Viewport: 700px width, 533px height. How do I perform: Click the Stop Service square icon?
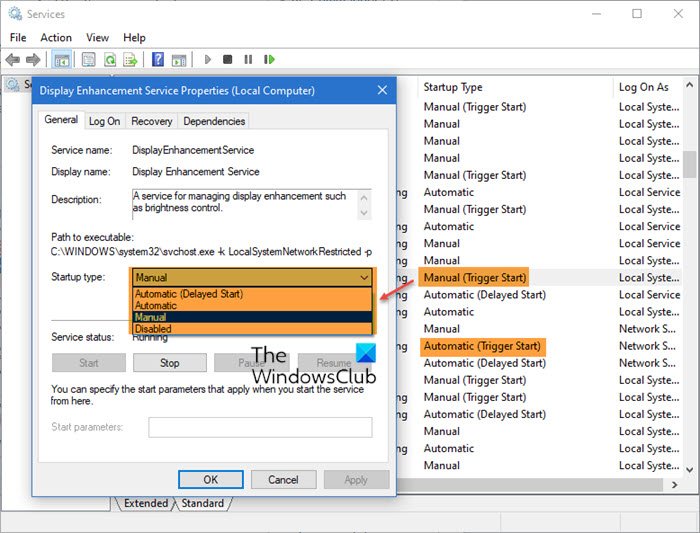click(x=228, y=60)
